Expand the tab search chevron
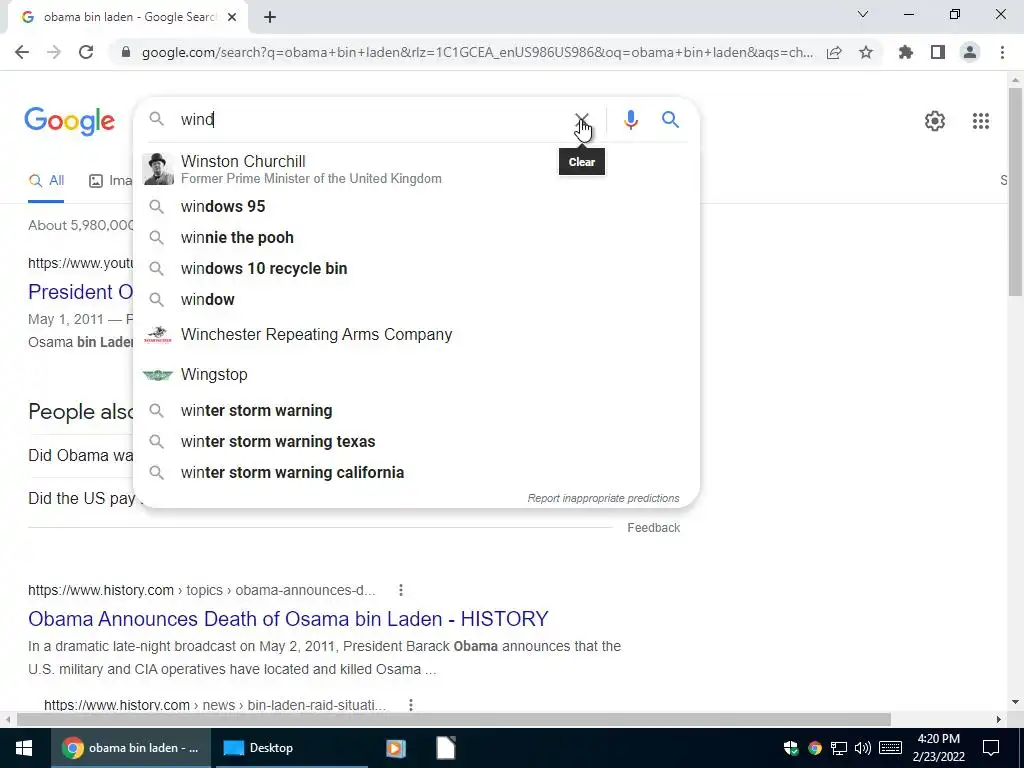 [863, 14]
